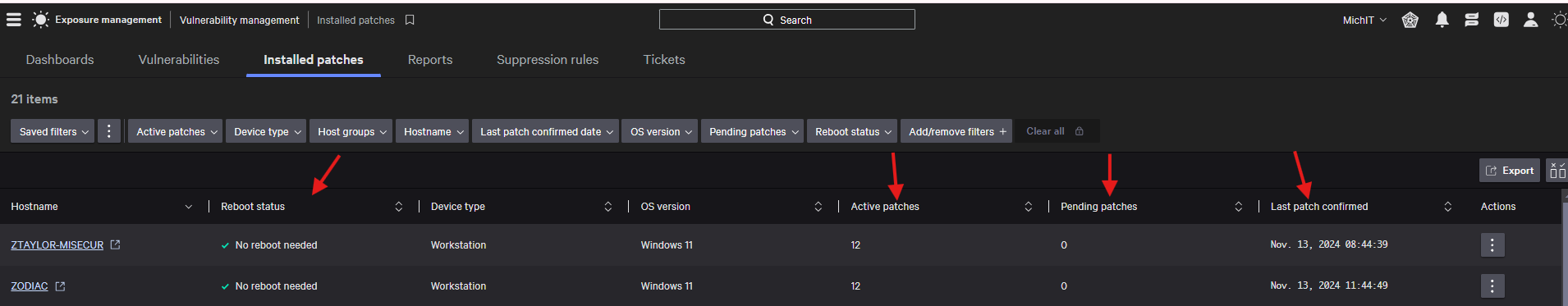Image resolution: width=1568 pixels, height=306 pixels.
Task: Click the Search input field
Action: pyautogui.click(x=786, y=20)
